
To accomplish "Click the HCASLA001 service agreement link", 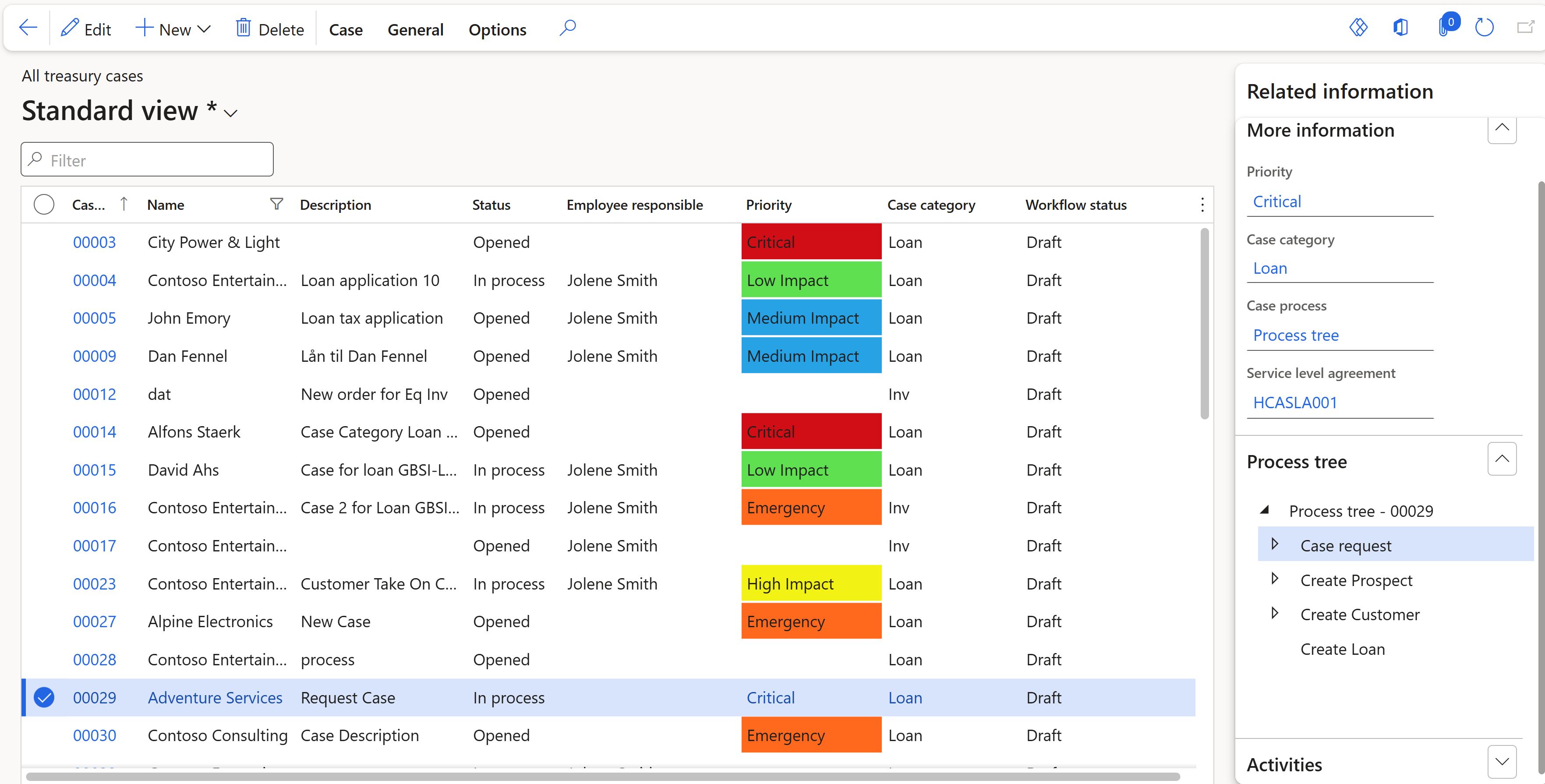I will 1294,403.
